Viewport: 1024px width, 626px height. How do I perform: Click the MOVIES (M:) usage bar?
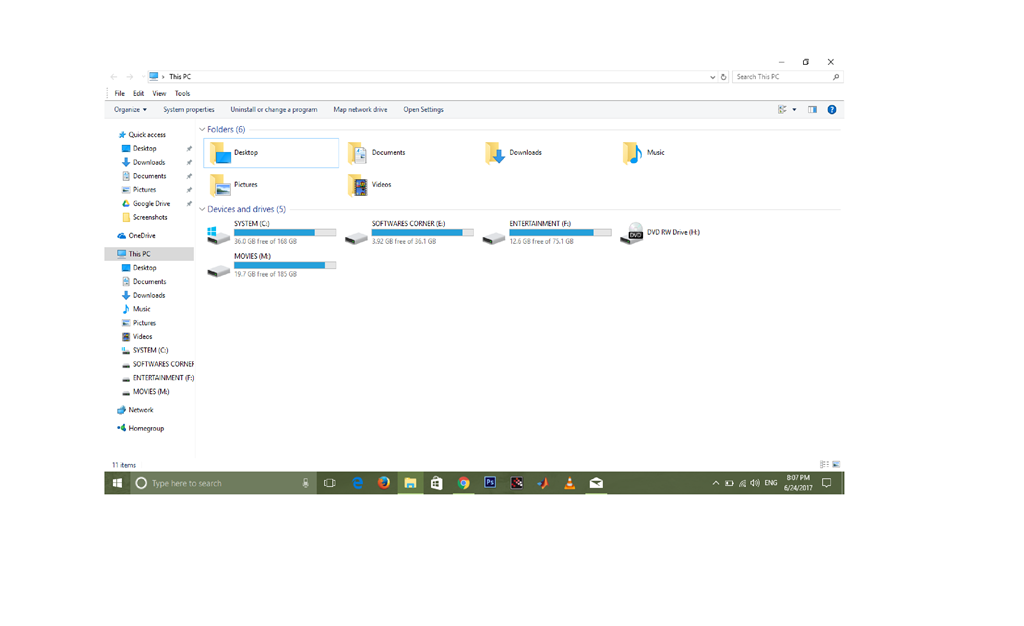(285, 265)
